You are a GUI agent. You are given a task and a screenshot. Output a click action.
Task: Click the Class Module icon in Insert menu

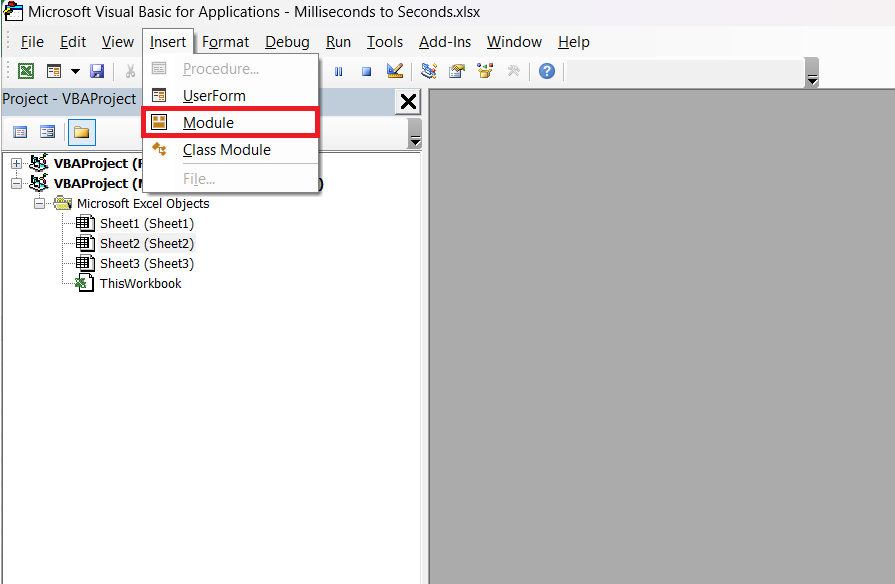159,149
